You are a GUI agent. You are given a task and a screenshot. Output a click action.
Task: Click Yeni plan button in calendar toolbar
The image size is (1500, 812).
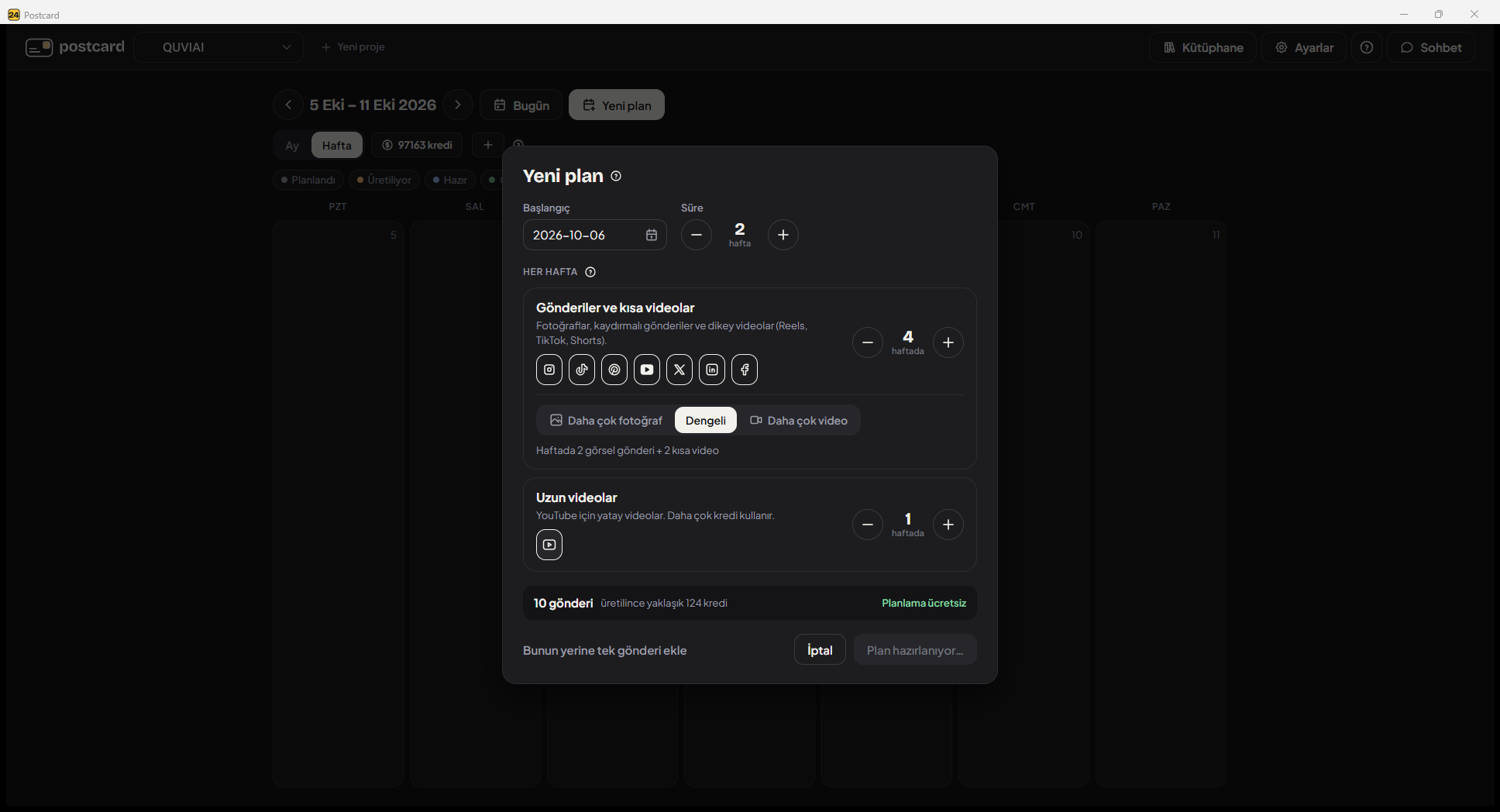click(x=617, y=105)
